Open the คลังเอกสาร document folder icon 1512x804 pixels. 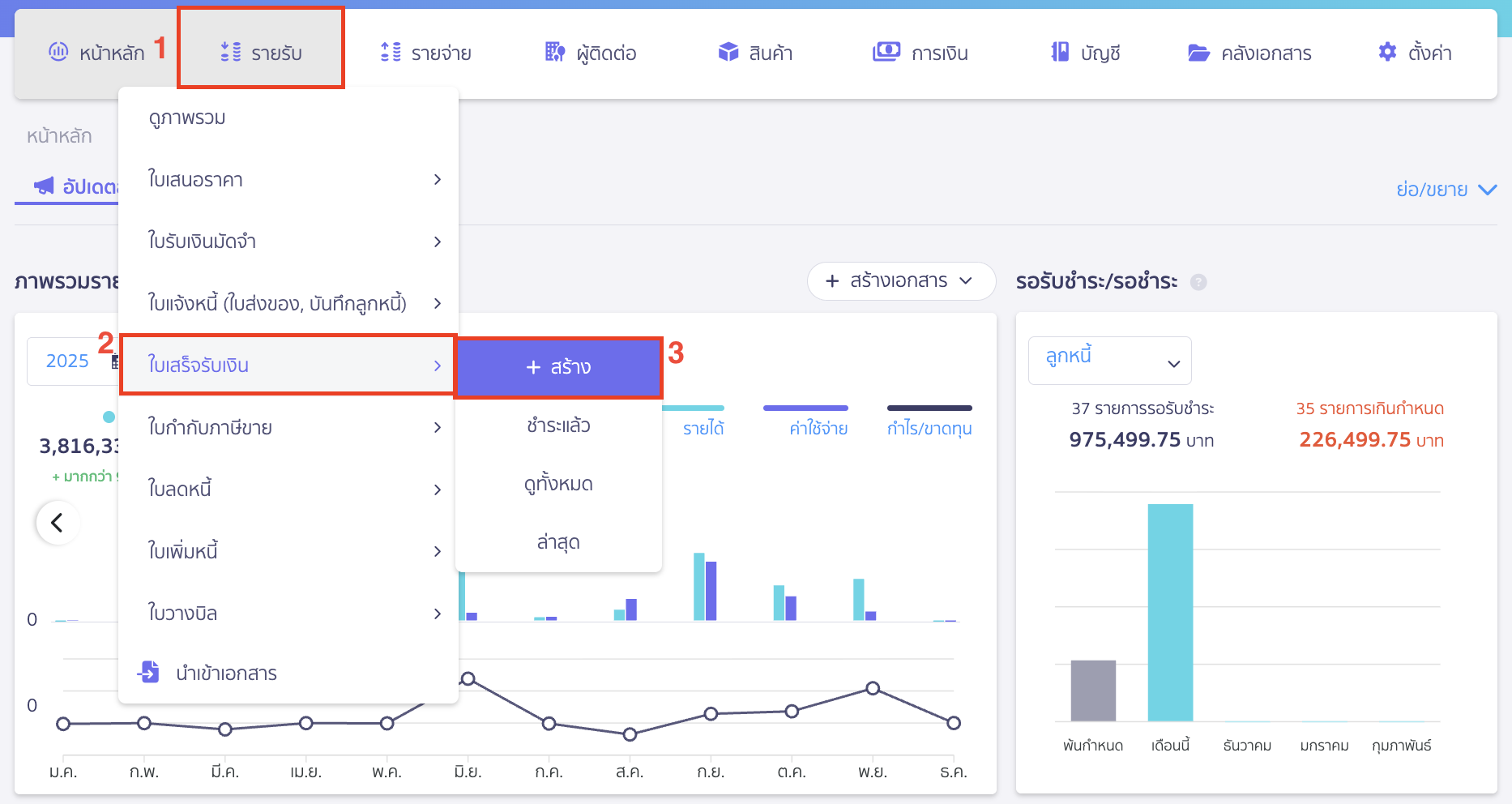point(1198,52)
